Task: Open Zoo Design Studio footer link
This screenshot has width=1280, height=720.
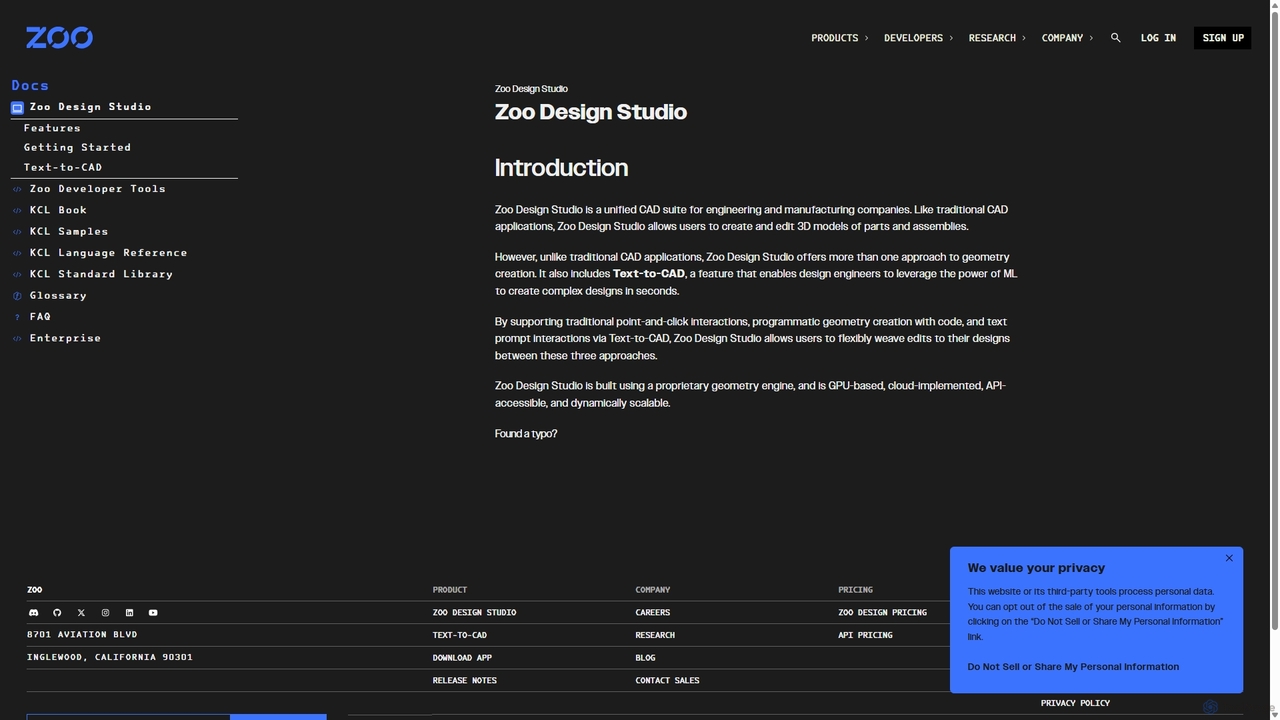Action: coord(474,612)
